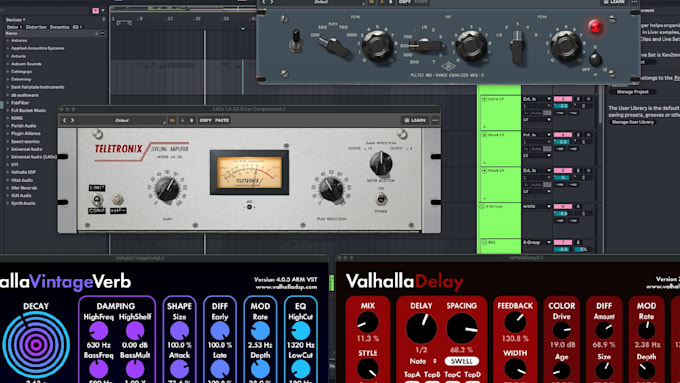The height and width of the screenshot is (383, 680).
Task: Click the VintageVerb HighShelf knob
Action: [135, 331]
